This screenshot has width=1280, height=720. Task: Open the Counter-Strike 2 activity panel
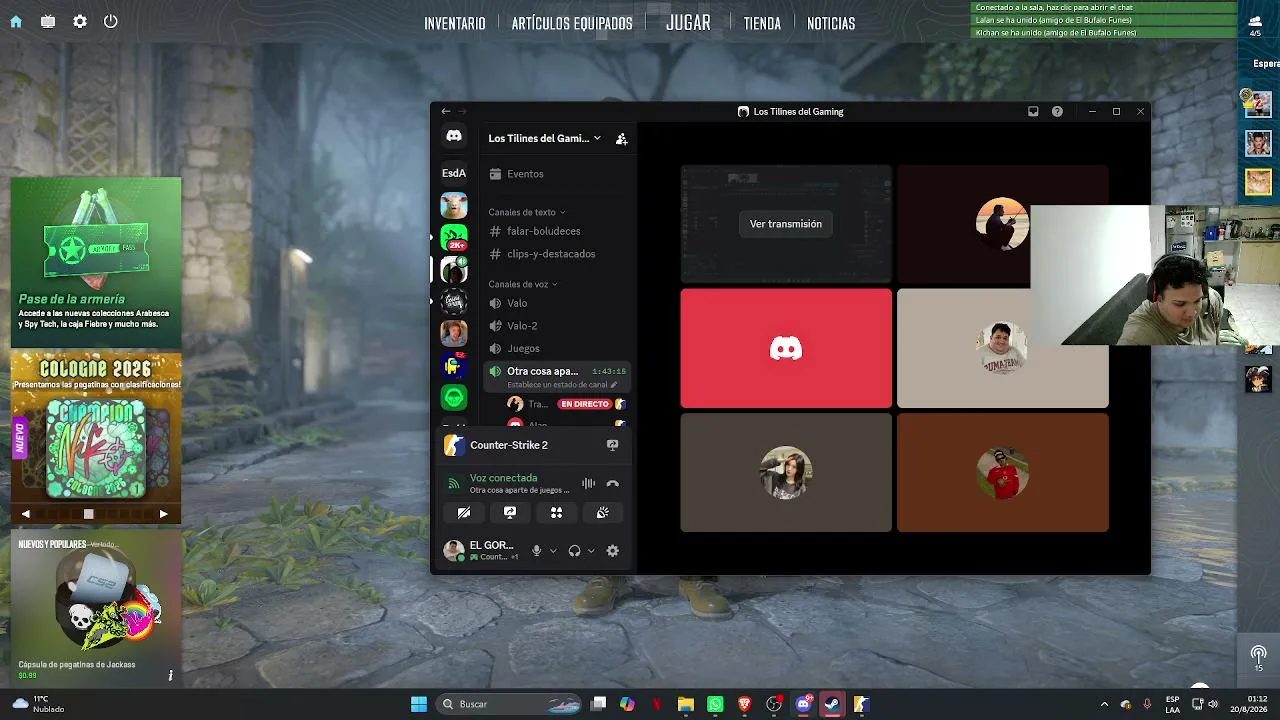509,445
